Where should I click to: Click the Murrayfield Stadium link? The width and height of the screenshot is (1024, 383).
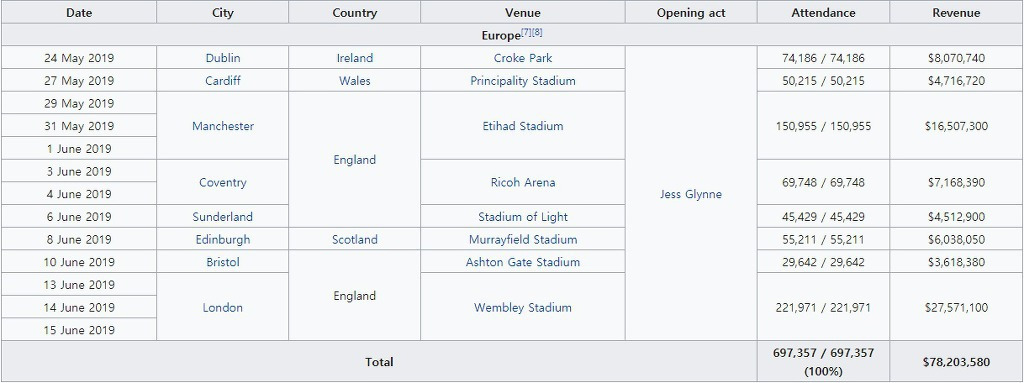coord(522,240)
